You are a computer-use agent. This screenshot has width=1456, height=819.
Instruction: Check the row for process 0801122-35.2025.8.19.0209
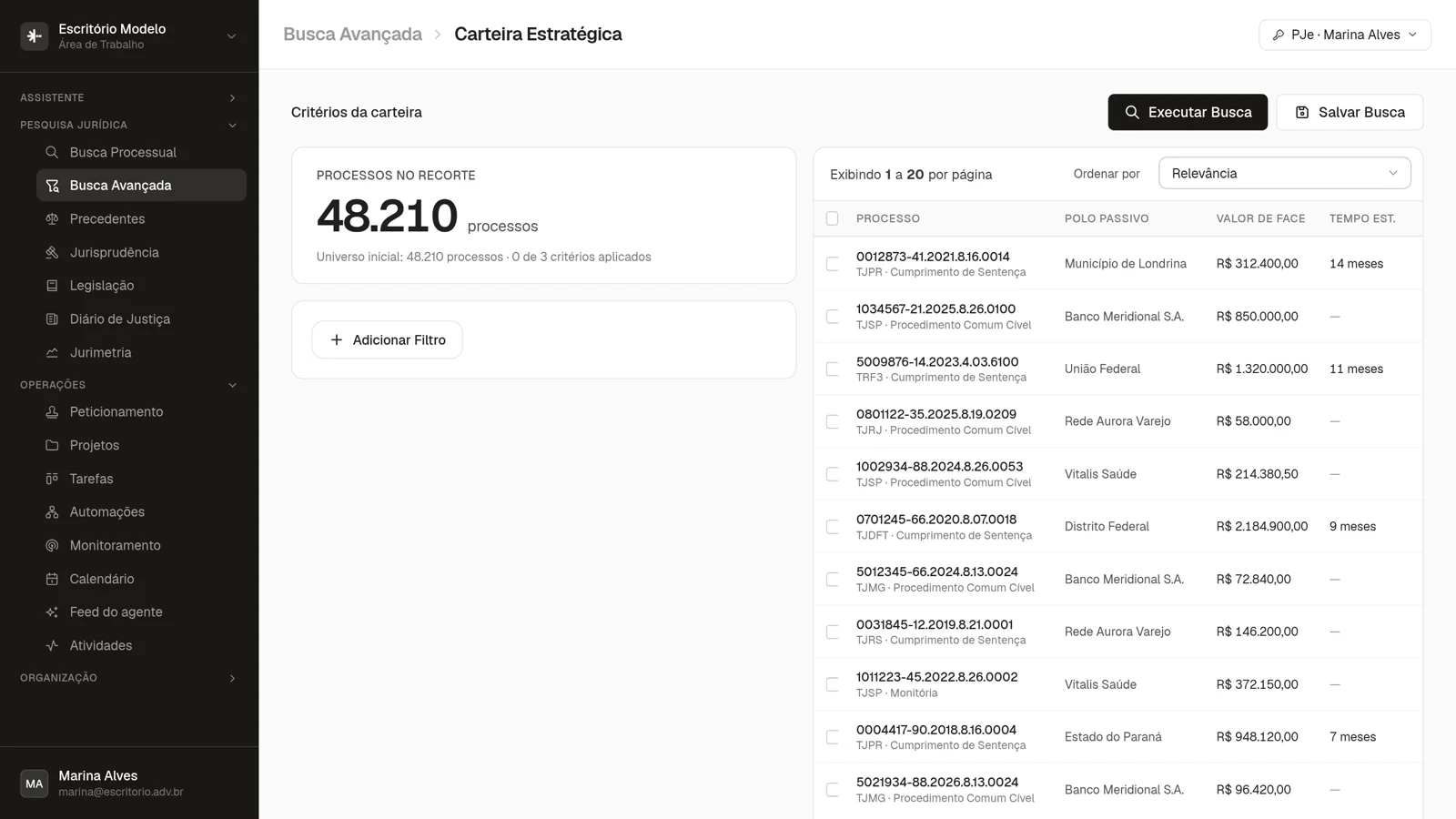tap(832, 421)
